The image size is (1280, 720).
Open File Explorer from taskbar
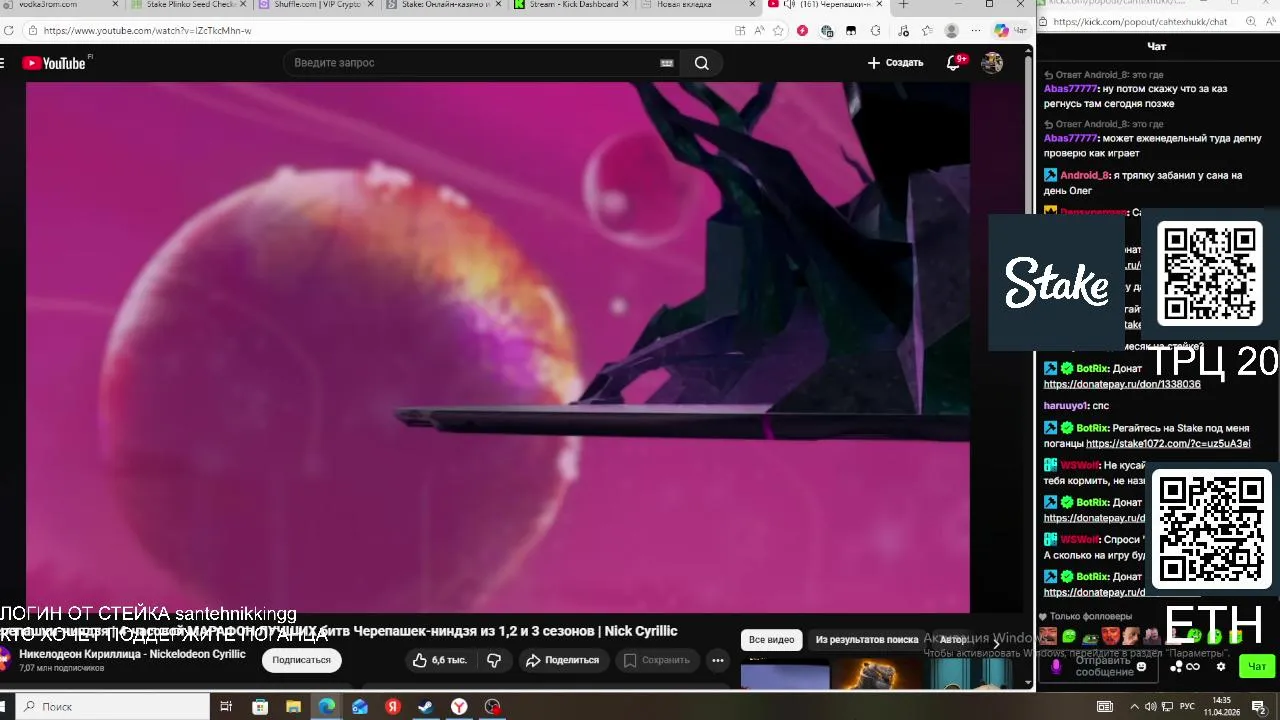point(293,707)
